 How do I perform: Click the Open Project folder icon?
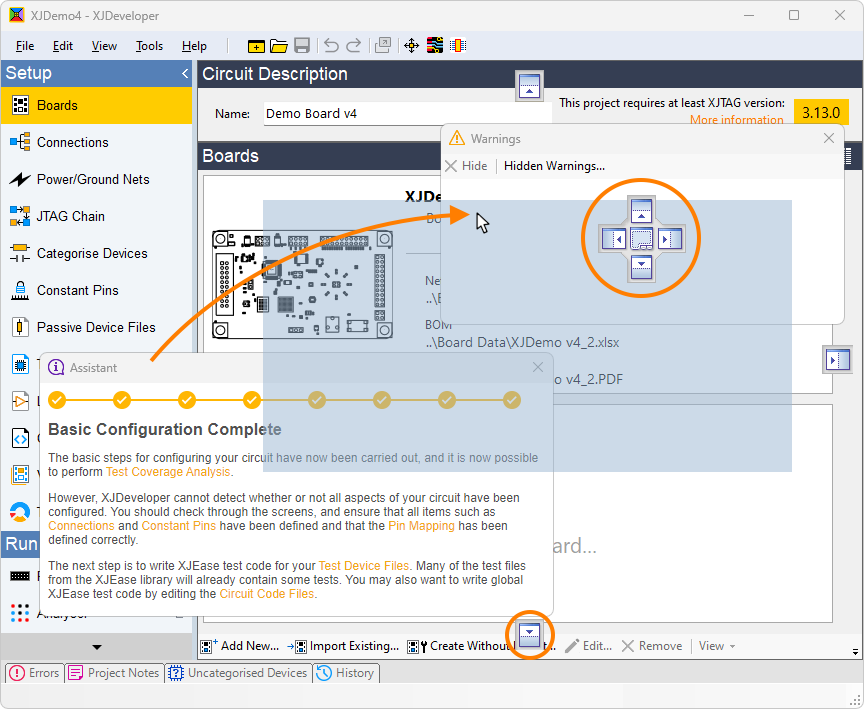pos(279,46)
